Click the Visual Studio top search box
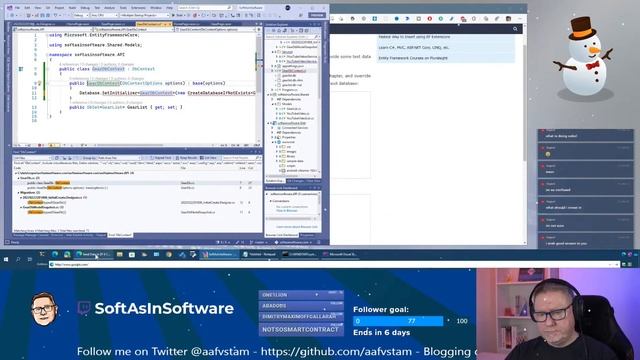Screen dimensions: 640x360 pos(205,8)
